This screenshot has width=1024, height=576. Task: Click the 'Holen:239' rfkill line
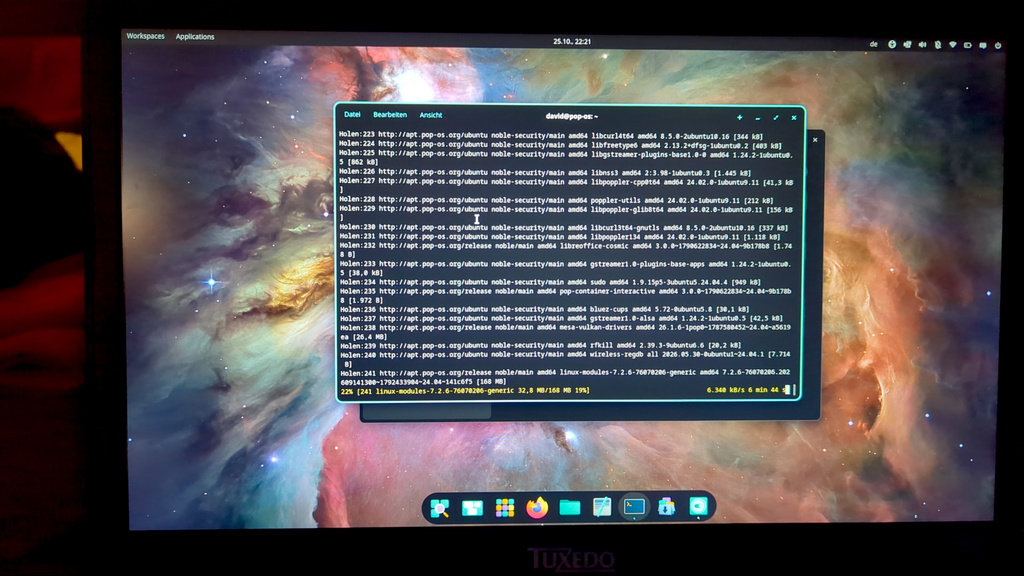pos(541,345)
